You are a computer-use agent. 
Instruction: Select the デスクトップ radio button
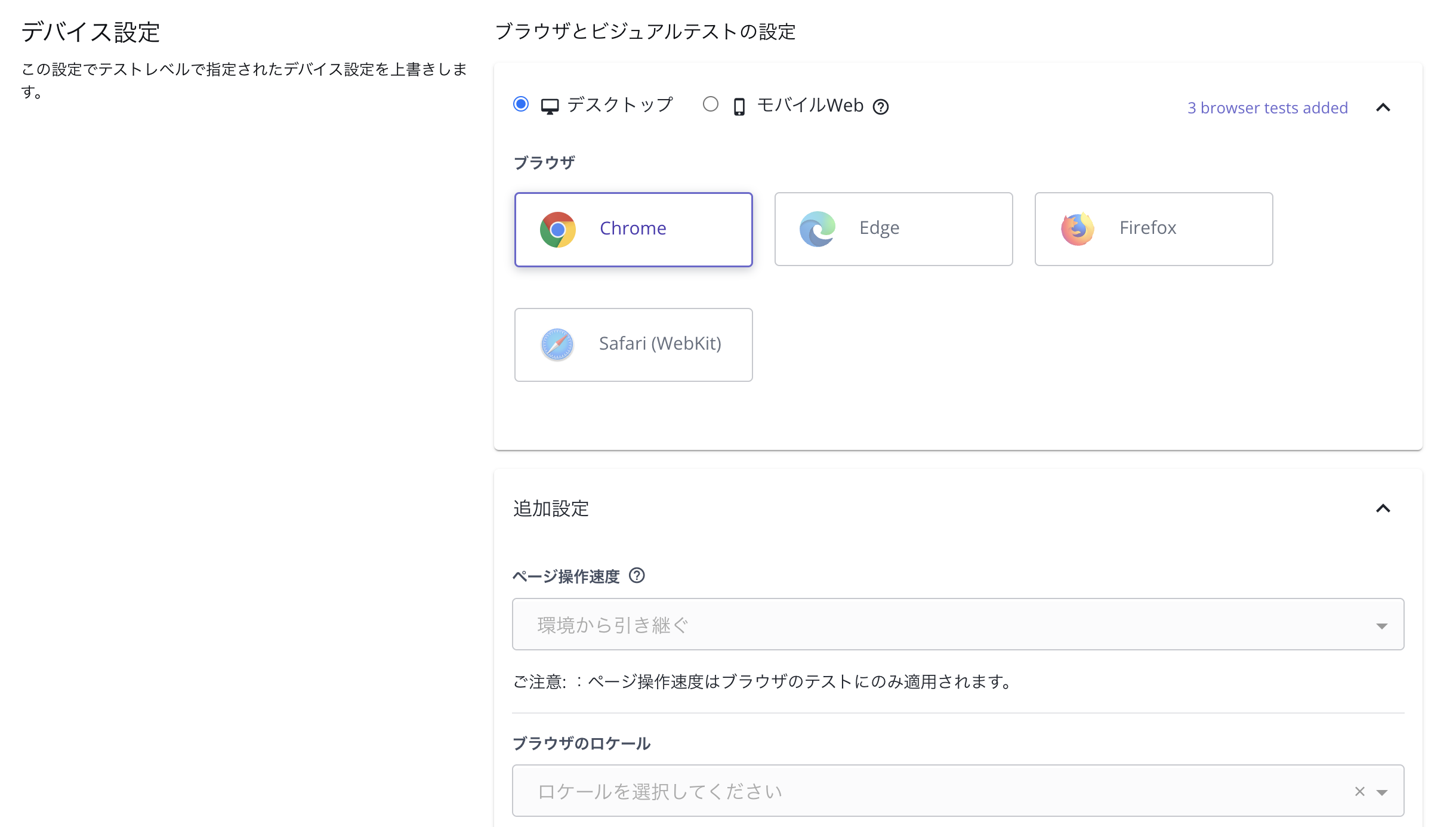pos(521,104)
